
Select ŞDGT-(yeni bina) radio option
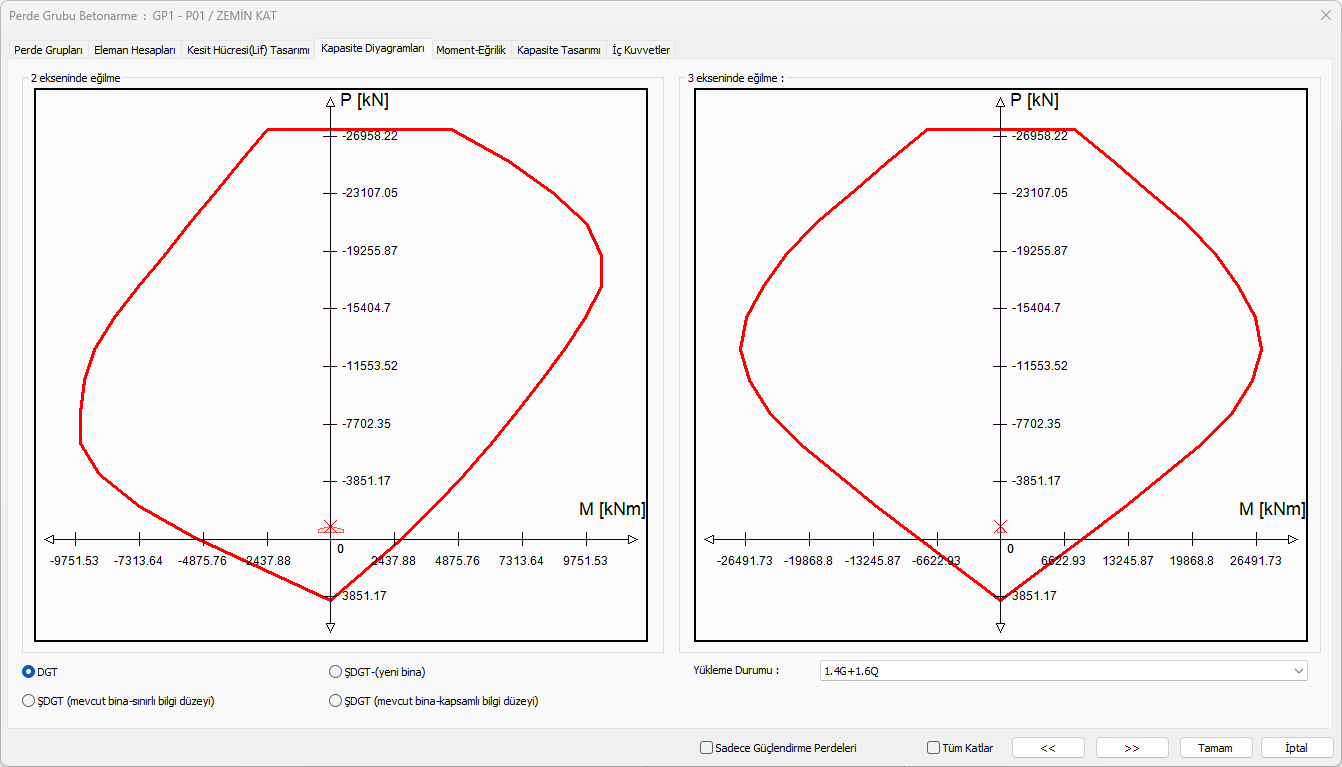[336, 672]
